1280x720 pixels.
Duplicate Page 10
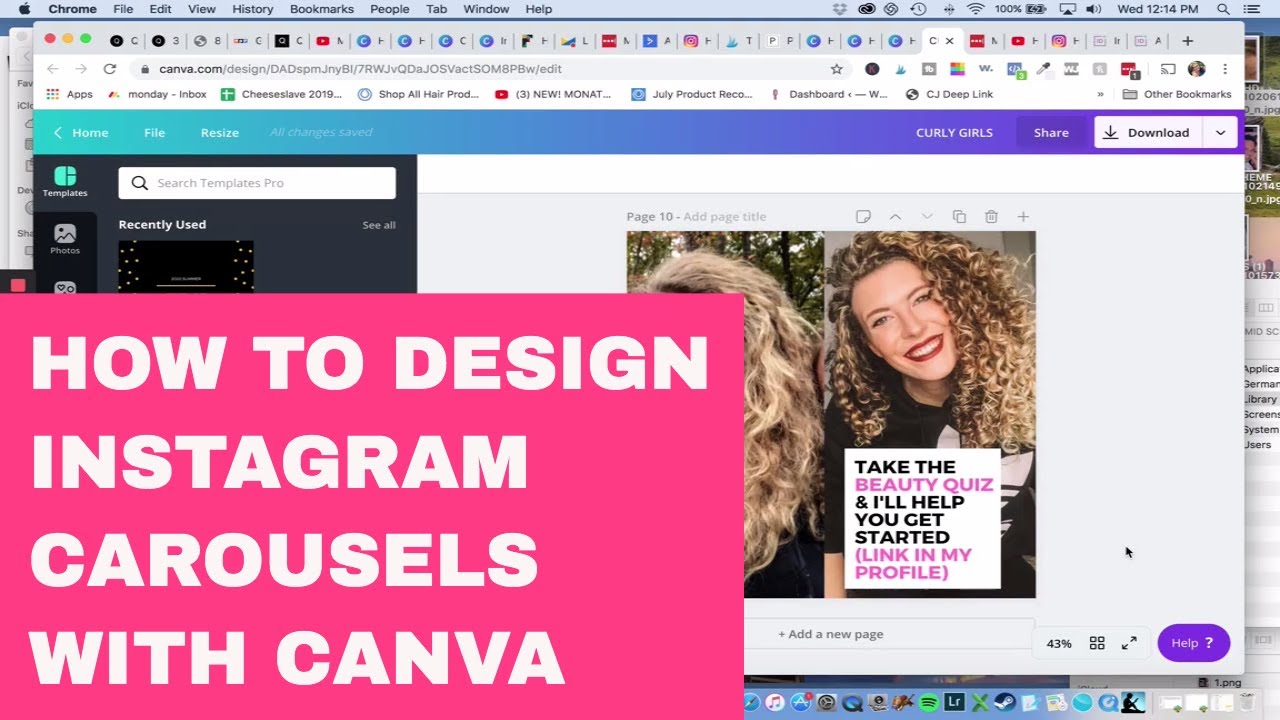[959, 216]
